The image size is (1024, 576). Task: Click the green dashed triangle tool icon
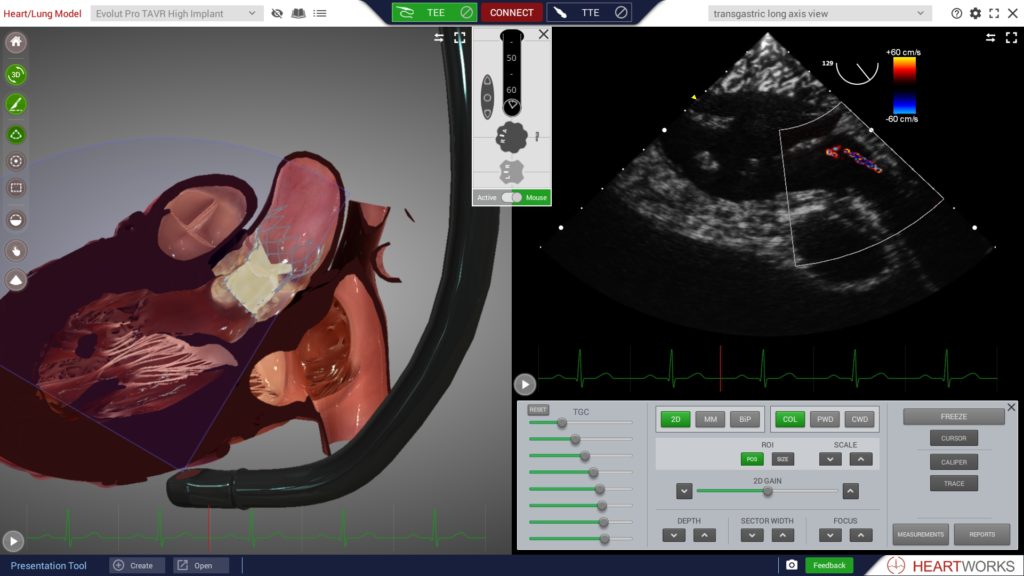[16, 135]
